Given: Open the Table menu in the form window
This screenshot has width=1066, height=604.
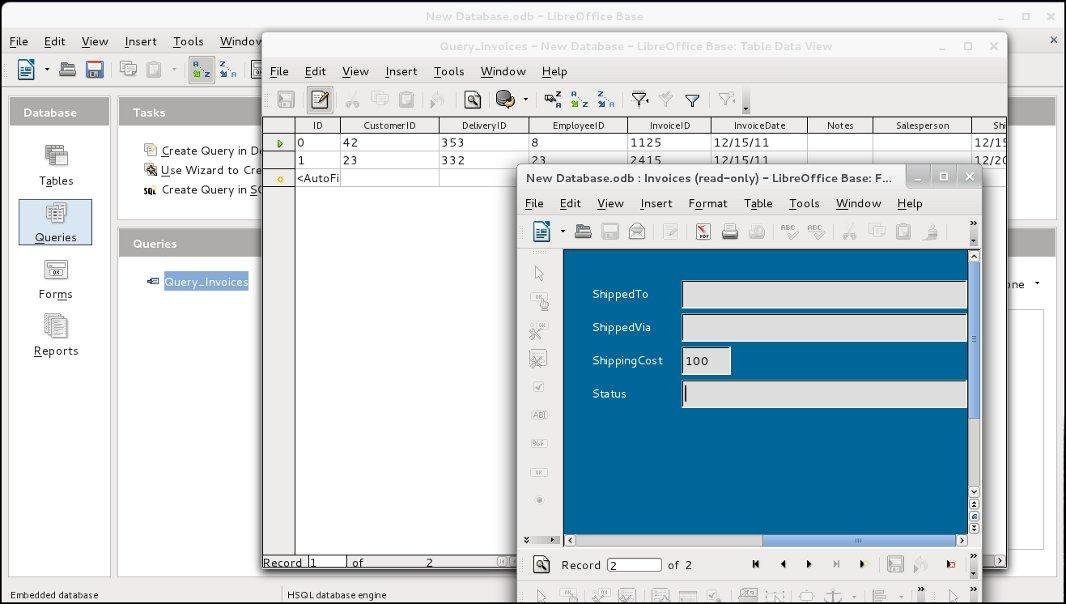Looking at the screenshot, I should point(758,203).
